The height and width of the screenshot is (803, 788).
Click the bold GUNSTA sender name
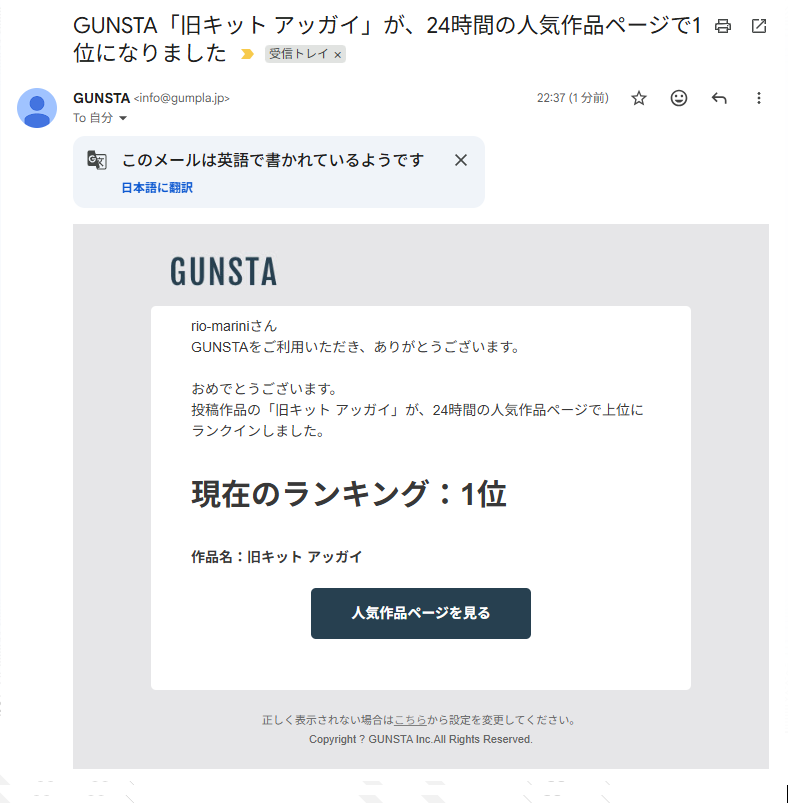(101, 98)
